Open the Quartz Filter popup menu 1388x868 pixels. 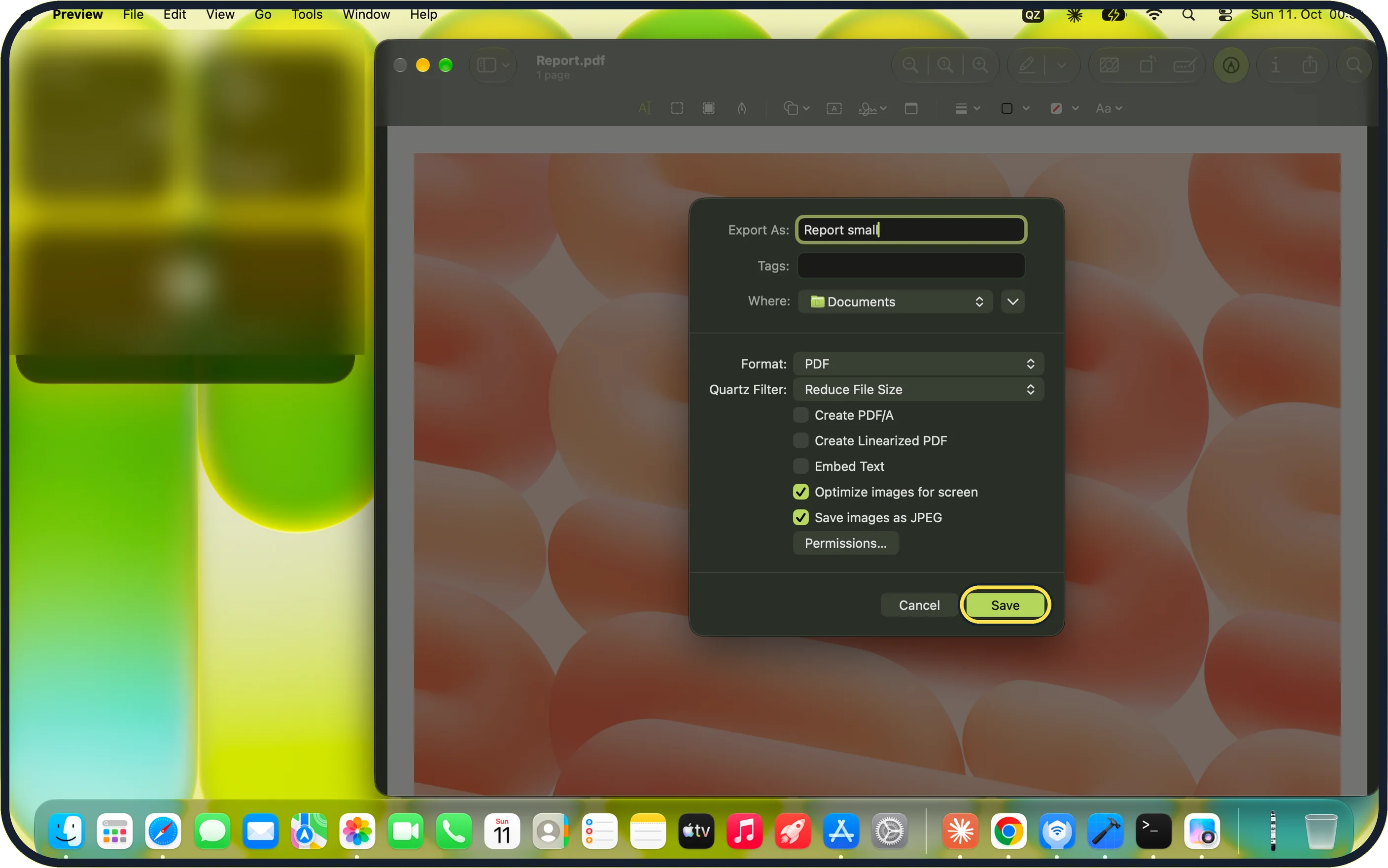click(918, 389)
